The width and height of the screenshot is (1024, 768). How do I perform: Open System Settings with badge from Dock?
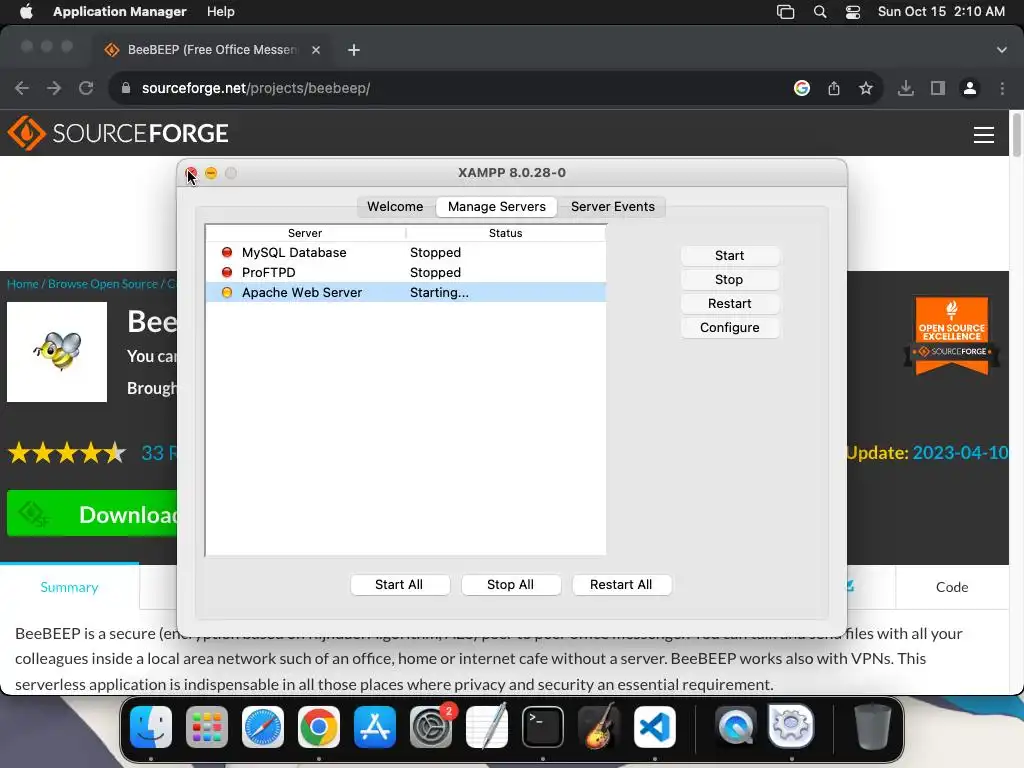point(431,727)
